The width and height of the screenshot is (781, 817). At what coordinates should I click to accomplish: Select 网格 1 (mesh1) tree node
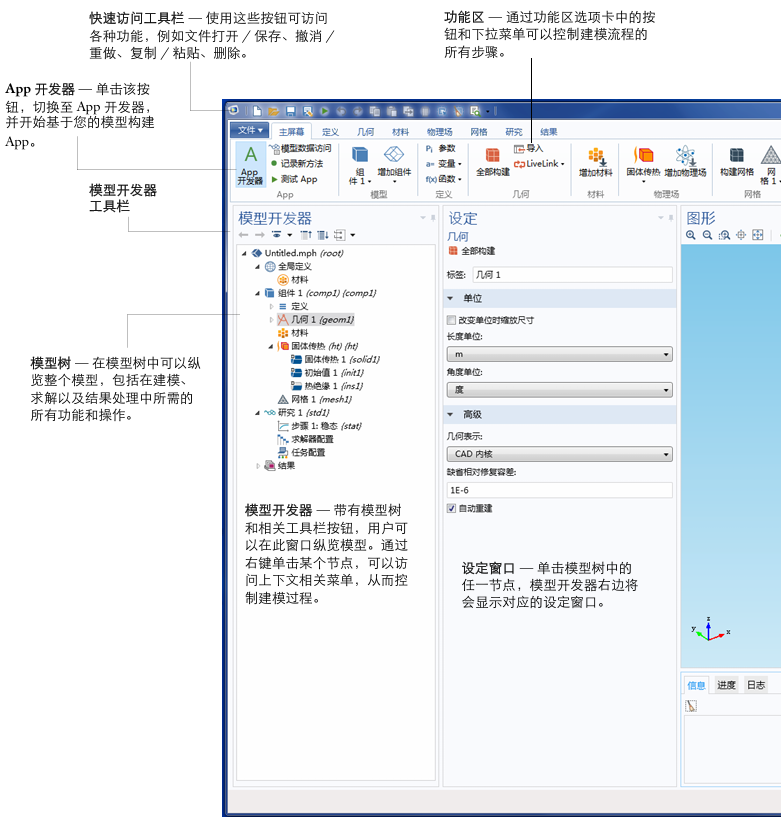315,400
